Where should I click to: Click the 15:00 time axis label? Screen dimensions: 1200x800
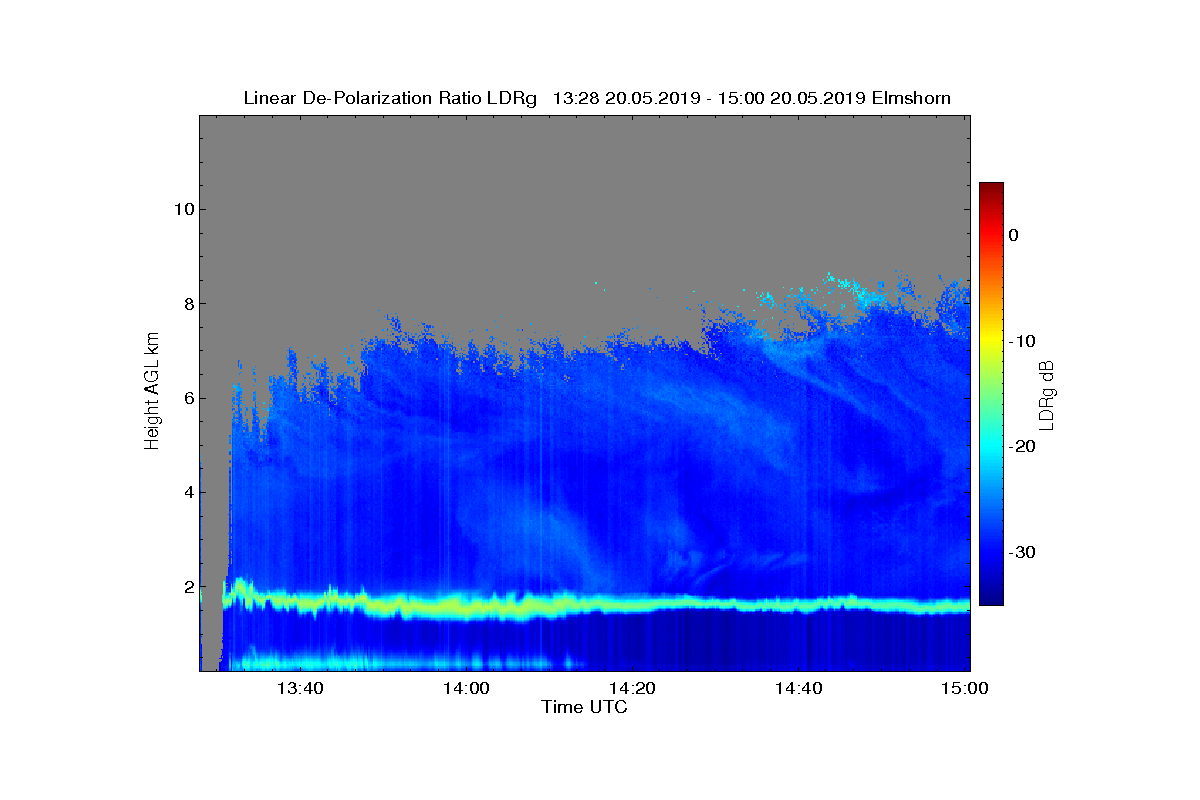pyautogui.click(x=964, y=688)
